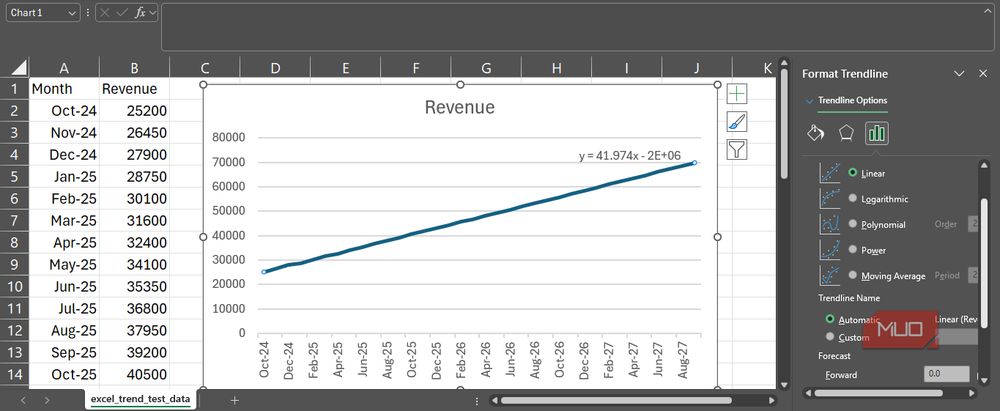Choose Custom trendline name option

click(x=830, y=336)
